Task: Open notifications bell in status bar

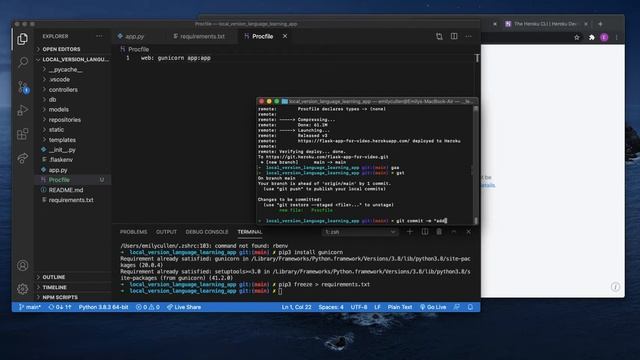Action: (x=470, y=307)
